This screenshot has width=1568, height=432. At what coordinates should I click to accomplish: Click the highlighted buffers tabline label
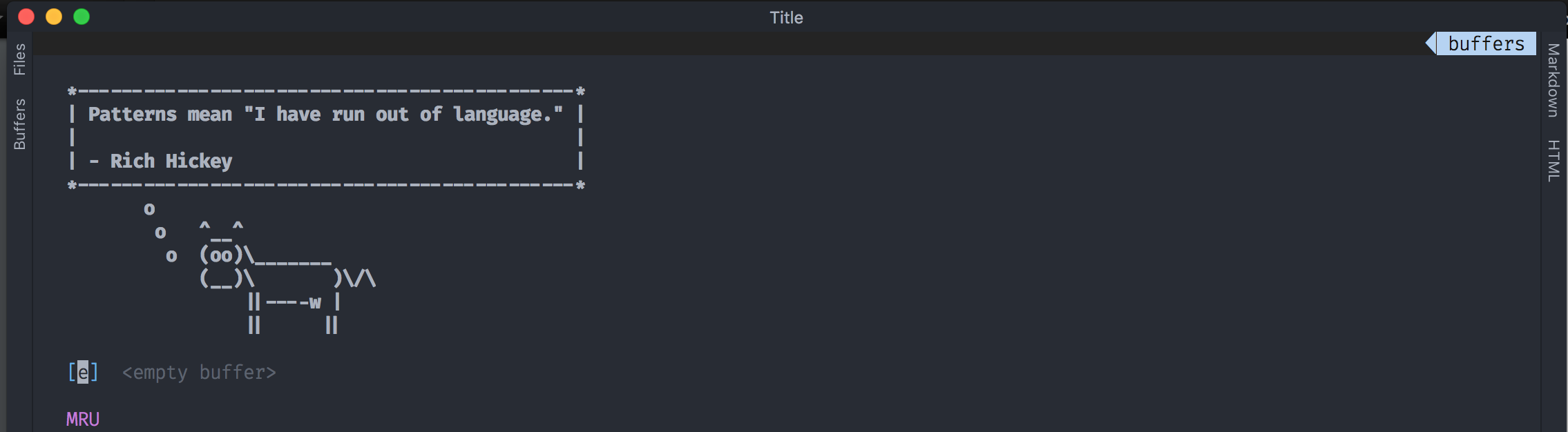pos(1486,43)
